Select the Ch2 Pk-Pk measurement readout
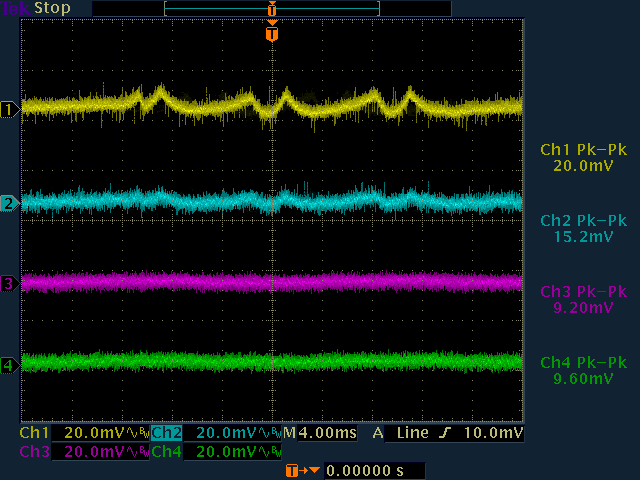The width and height of the screenshot is (640, 480). pyautogui.click(x=583, y=229)
